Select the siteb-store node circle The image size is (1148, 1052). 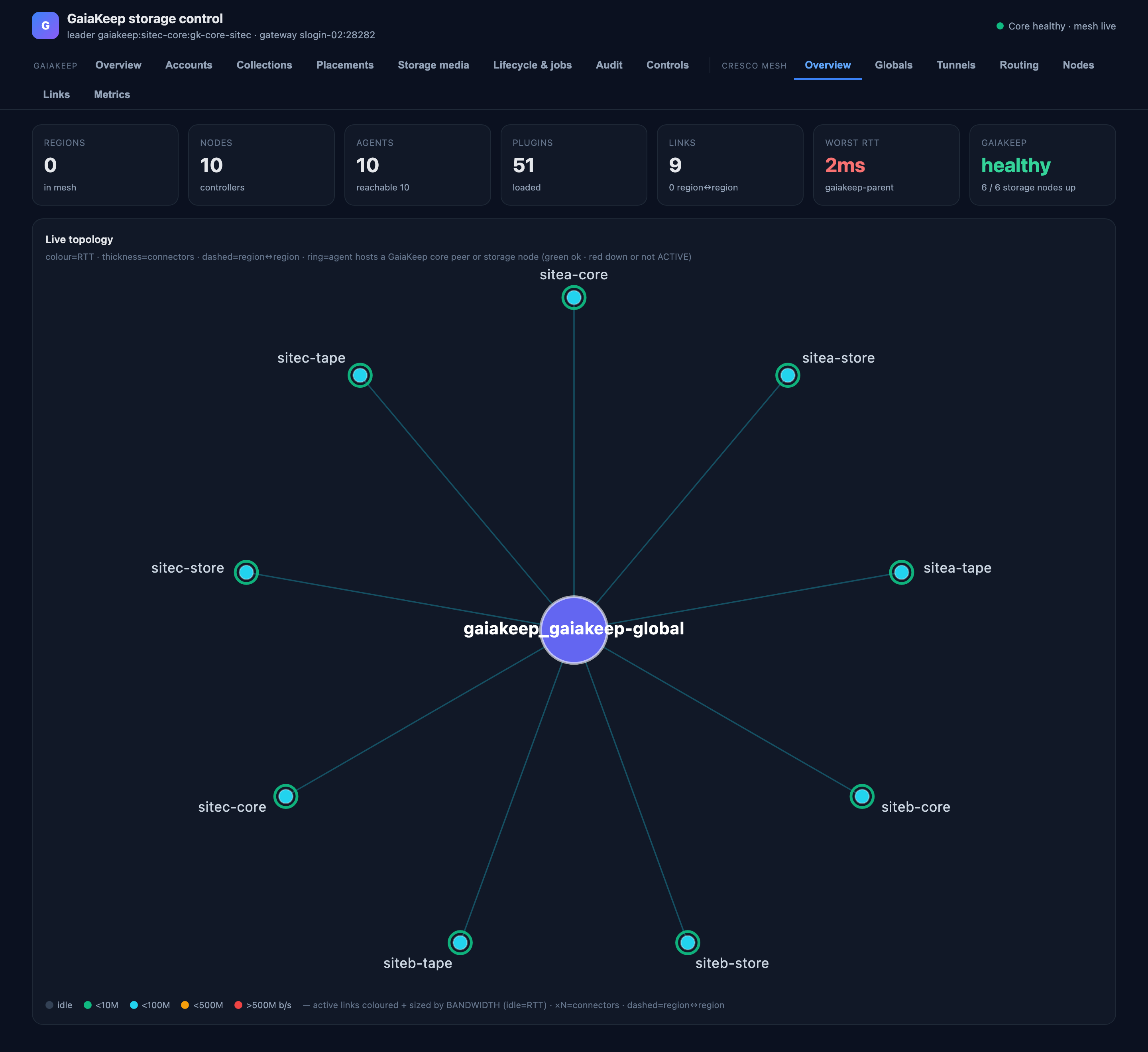pyautogui.click(x=687, y=943)
